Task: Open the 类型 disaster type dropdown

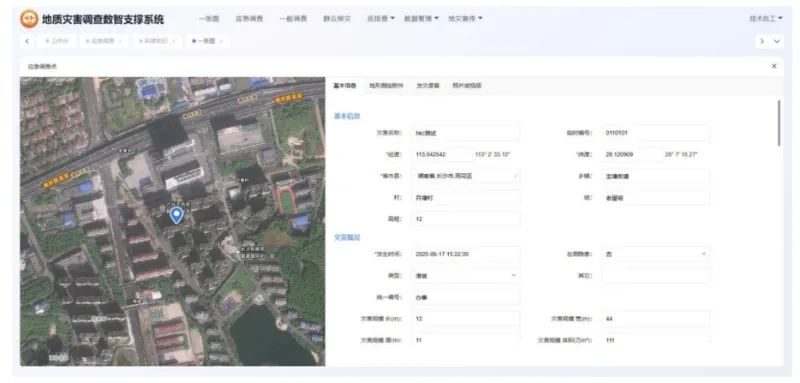Action: (465, 275)
